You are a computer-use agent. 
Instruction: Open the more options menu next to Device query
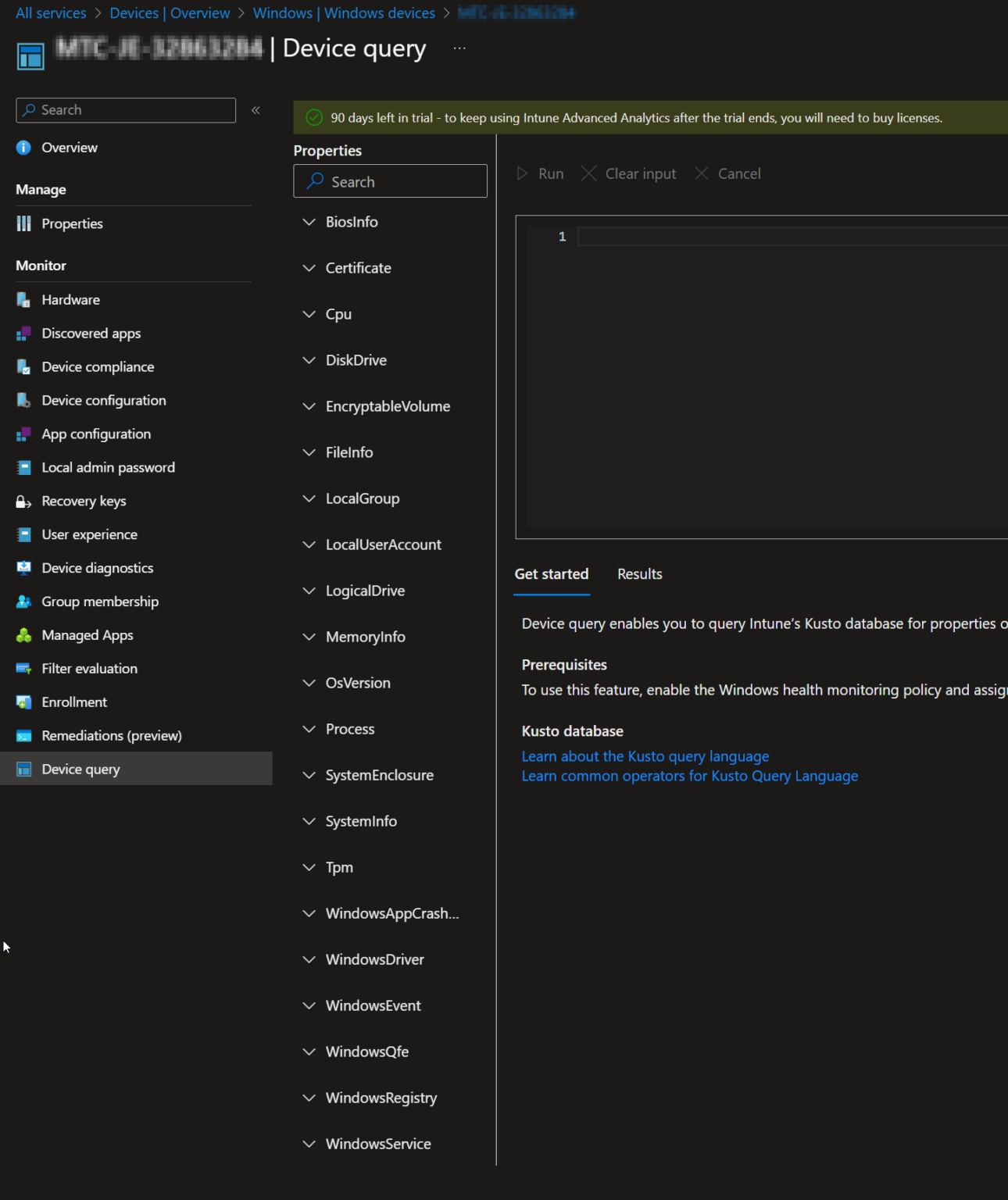click(459, 48)
